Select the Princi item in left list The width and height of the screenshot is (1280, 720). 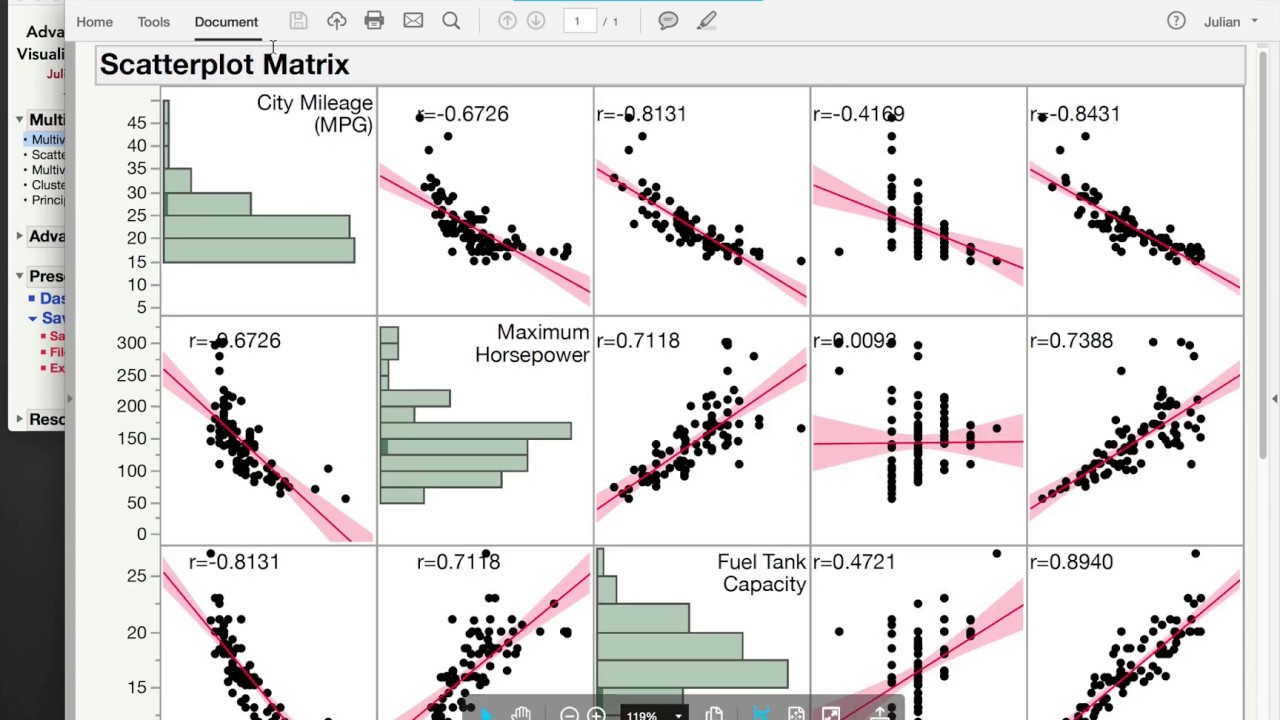[47, 200]
